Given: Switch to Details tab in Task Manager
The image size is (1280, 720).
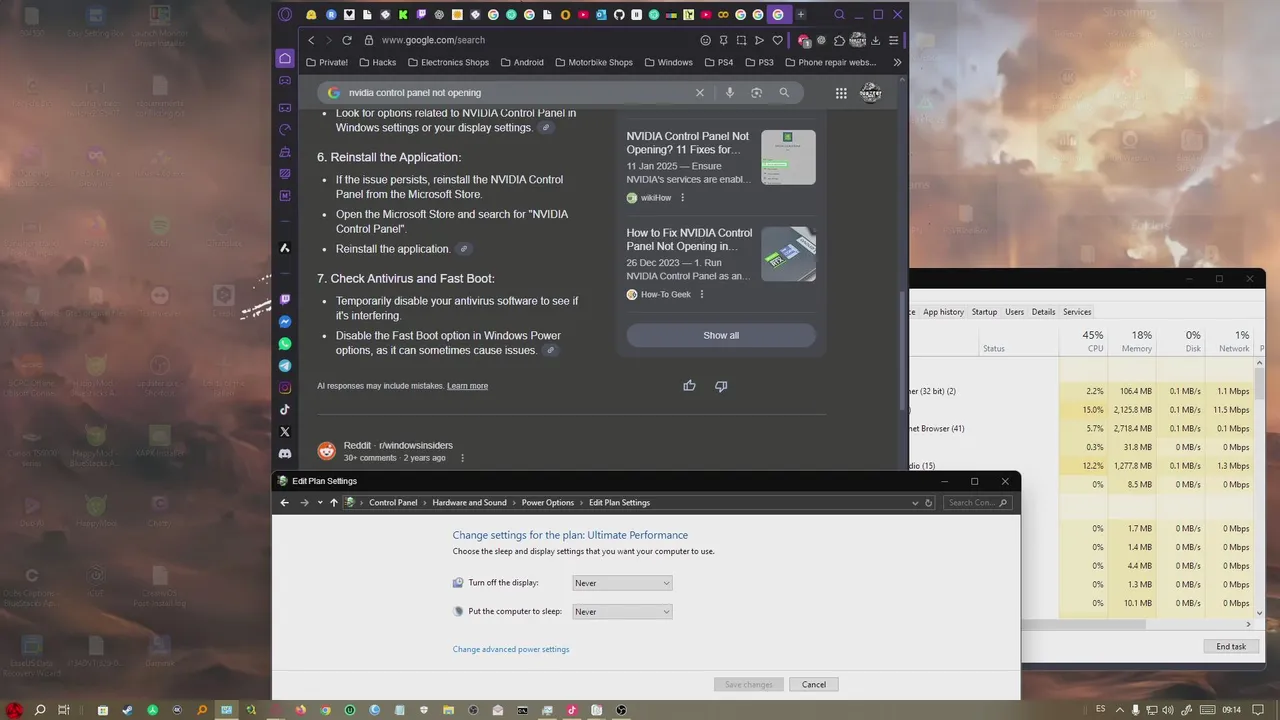Looking at the screenshot, I should click(x=1044, y=312).
